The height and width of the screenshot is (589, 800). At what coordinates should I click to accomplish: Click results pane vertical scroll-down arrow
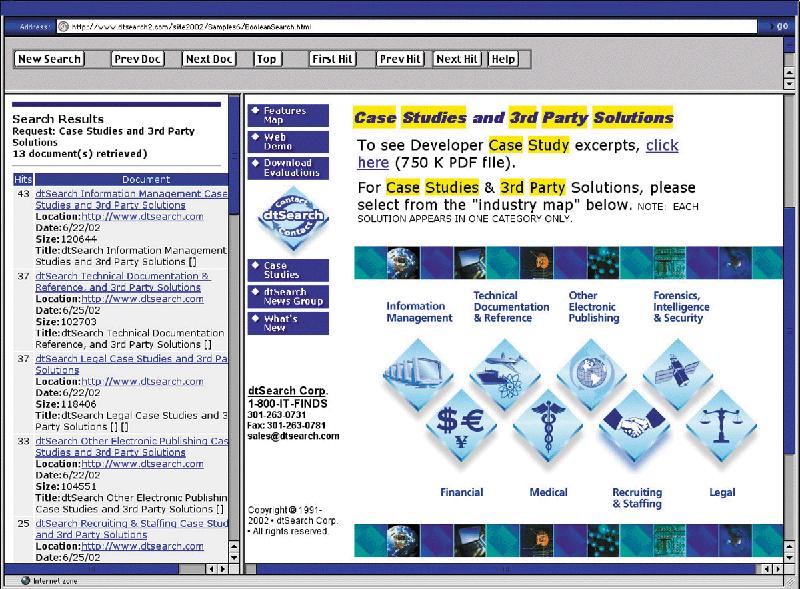[x=234, y=557]
